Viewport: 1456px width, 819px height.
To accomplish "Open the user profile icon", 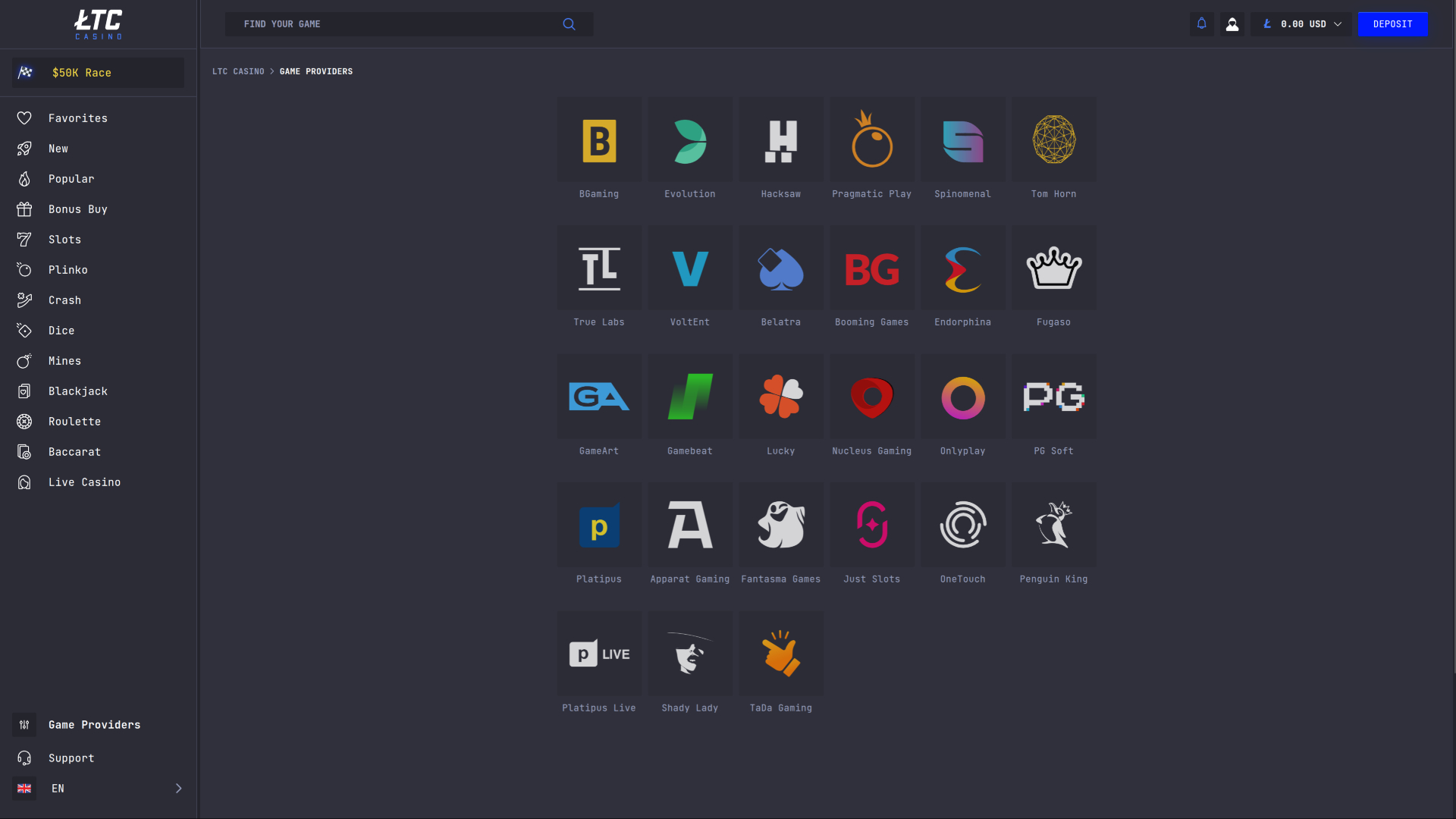I will 1232,24.
